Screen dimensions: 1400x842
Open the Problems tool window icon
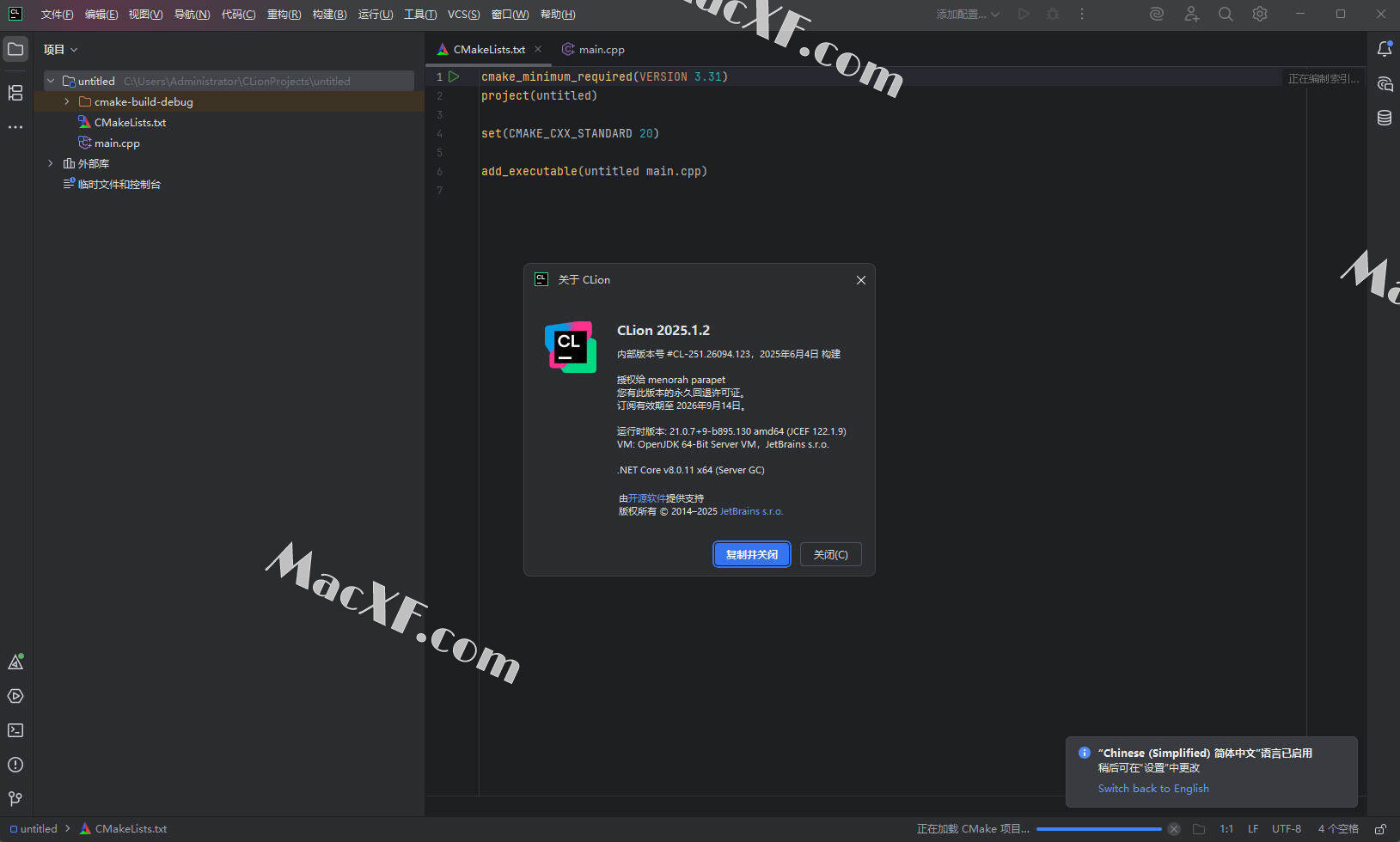[15, 765]
